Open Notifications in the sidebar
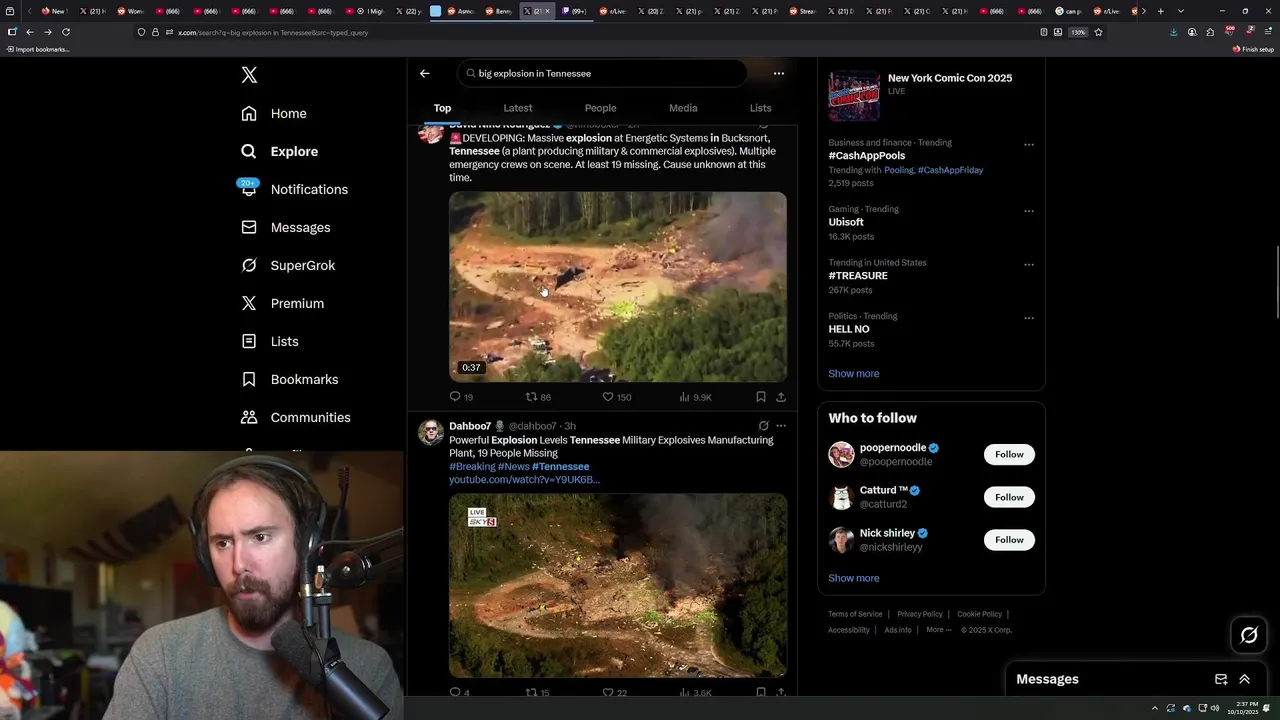The height and width of the screenshot is (720, 1280). point(294,189)
